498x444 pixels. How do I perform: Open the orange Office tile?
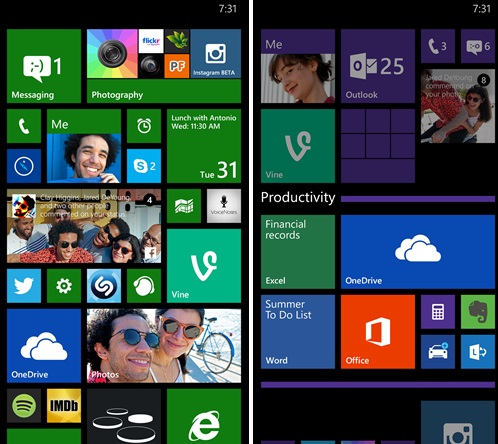(378, 332)
